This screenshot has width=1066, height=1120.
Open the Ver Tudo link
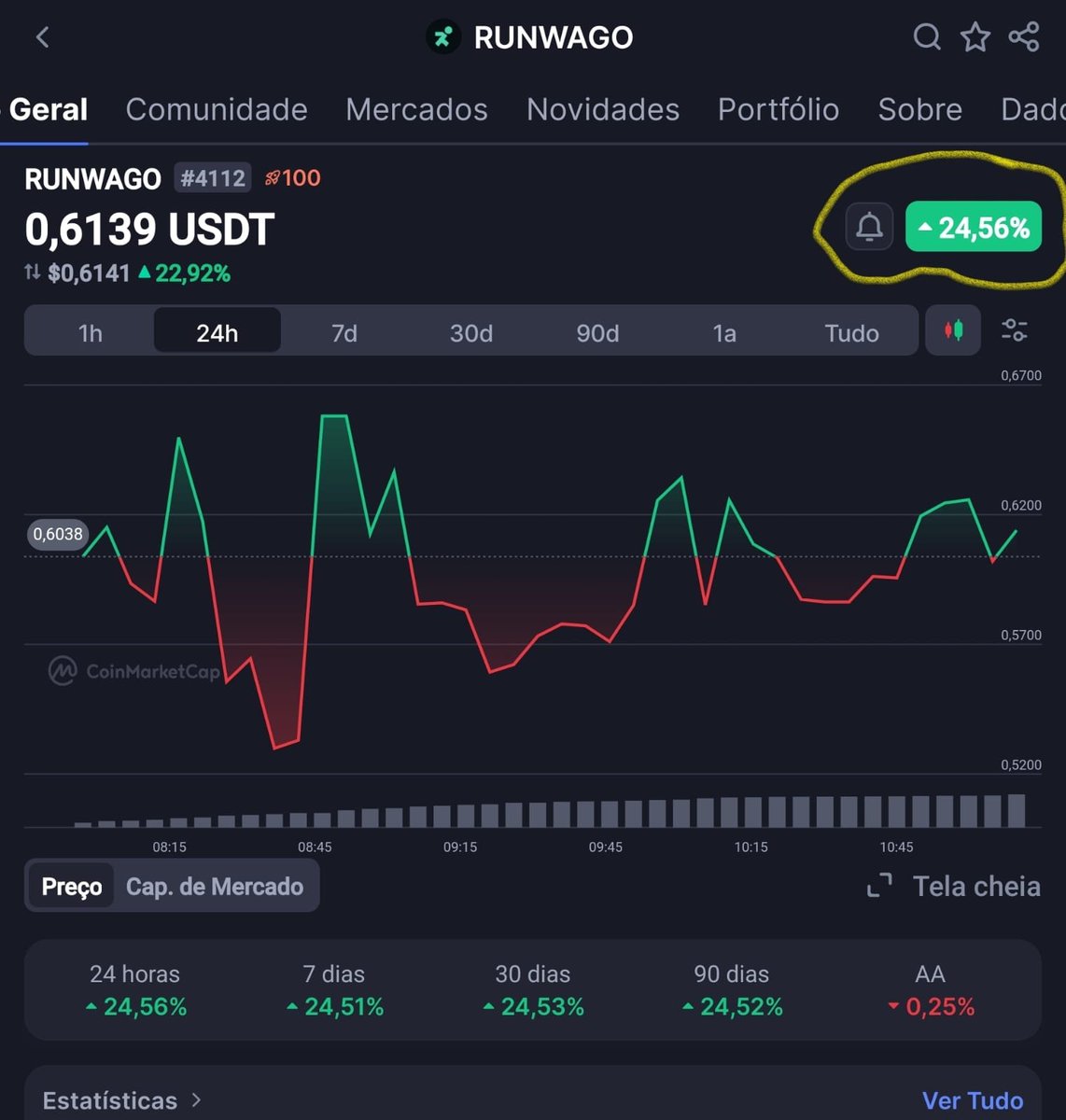pos(973,1101)
